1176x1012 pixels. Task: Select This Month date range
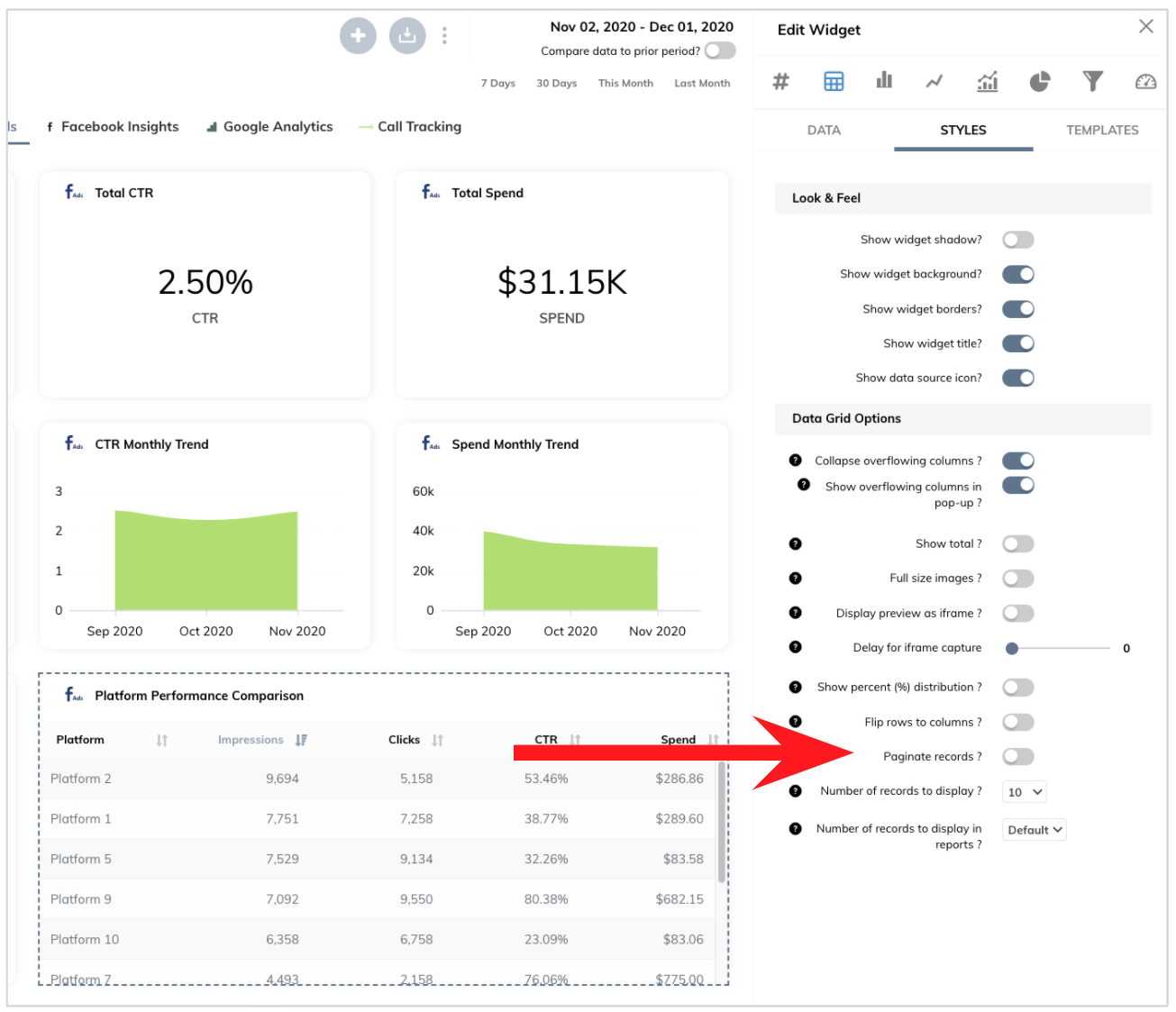[625, 83]
